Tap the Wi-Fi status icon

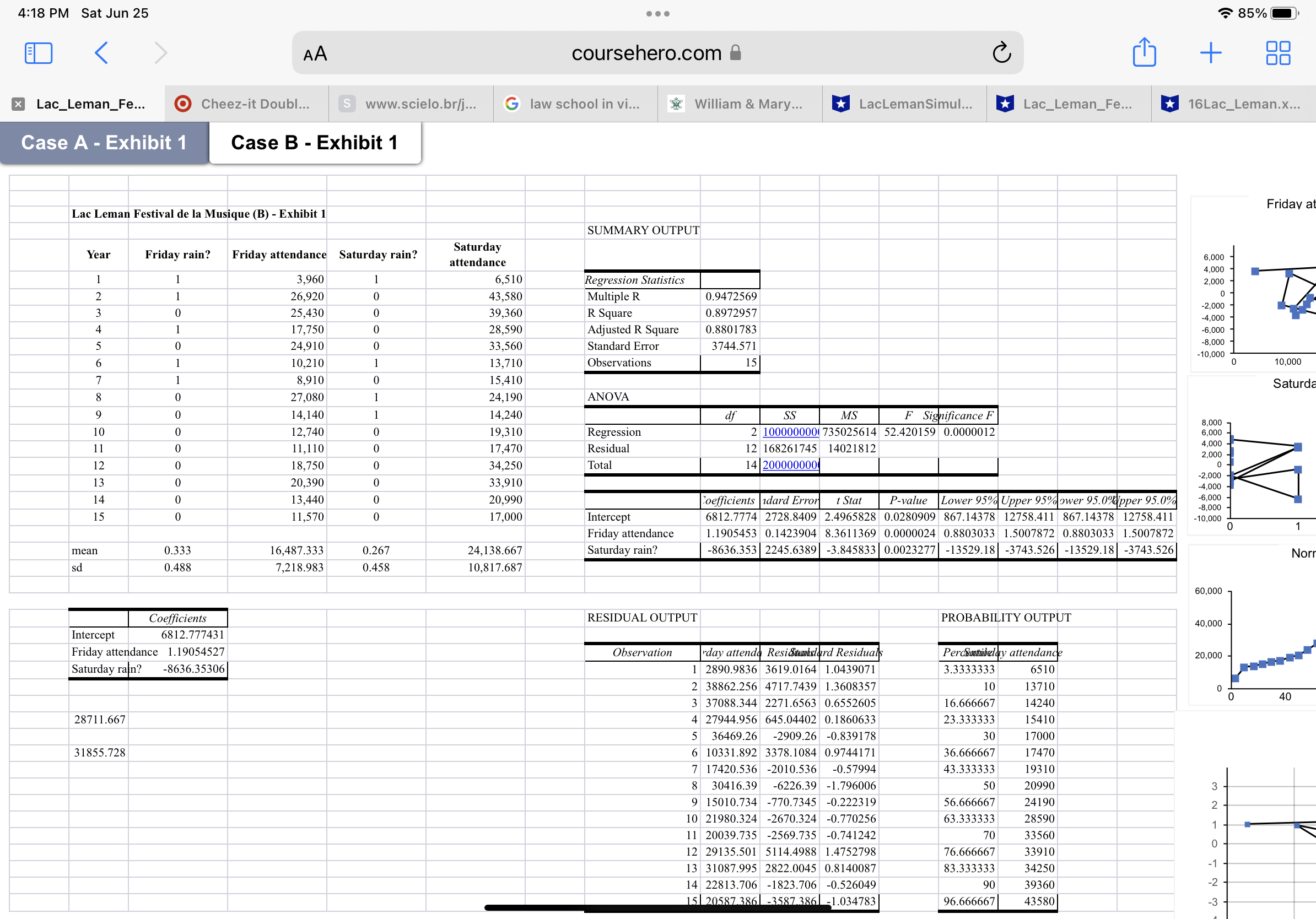click(1226, 13)
